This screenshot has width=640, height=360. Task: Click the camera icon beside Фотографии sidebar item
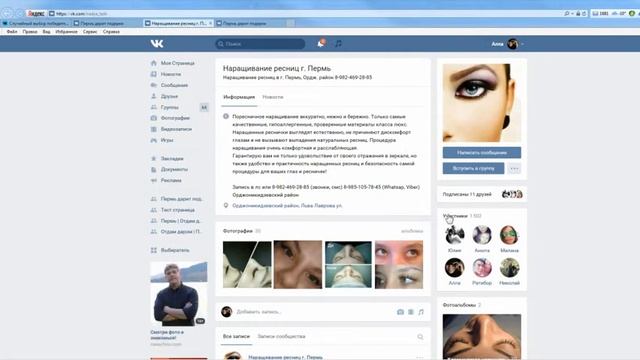tap(153, 118)
